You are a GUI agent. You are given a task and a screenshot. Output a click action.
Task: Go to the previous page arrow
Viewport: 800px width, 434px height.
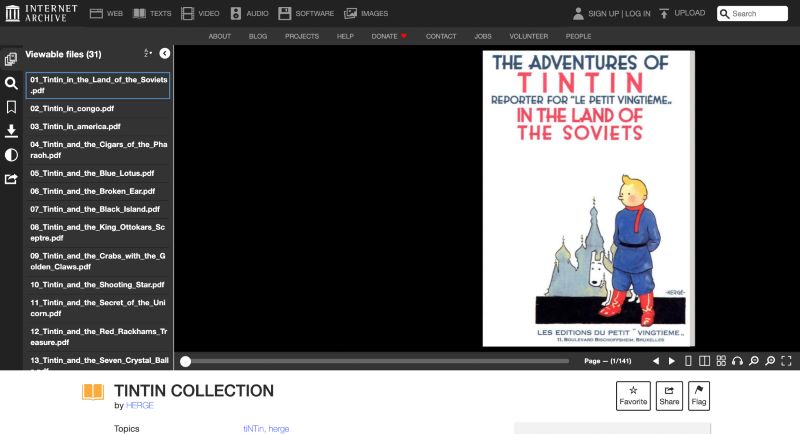click(x=656, y=361)
